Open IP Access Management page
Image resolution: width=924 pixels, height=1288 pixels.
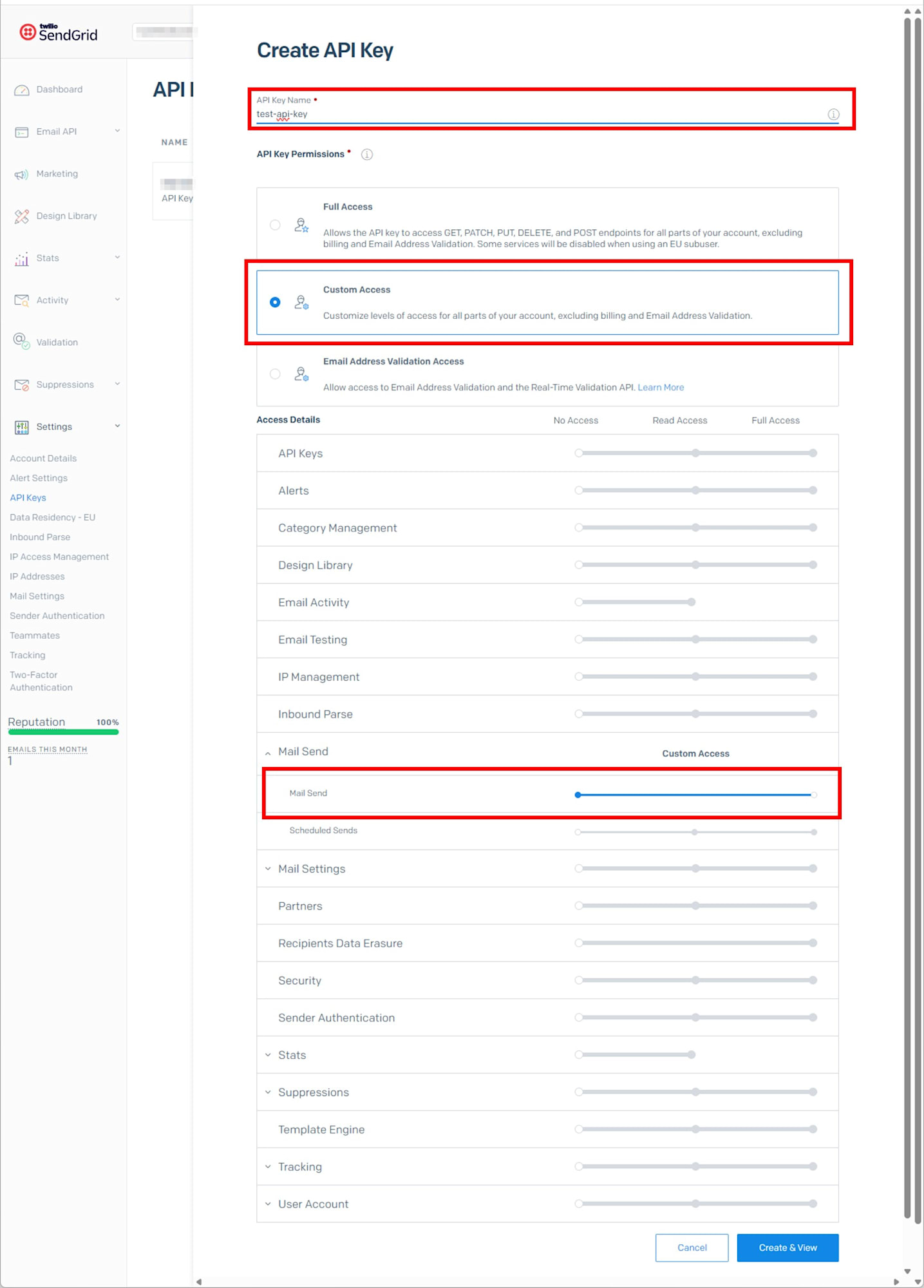(59, 557)
